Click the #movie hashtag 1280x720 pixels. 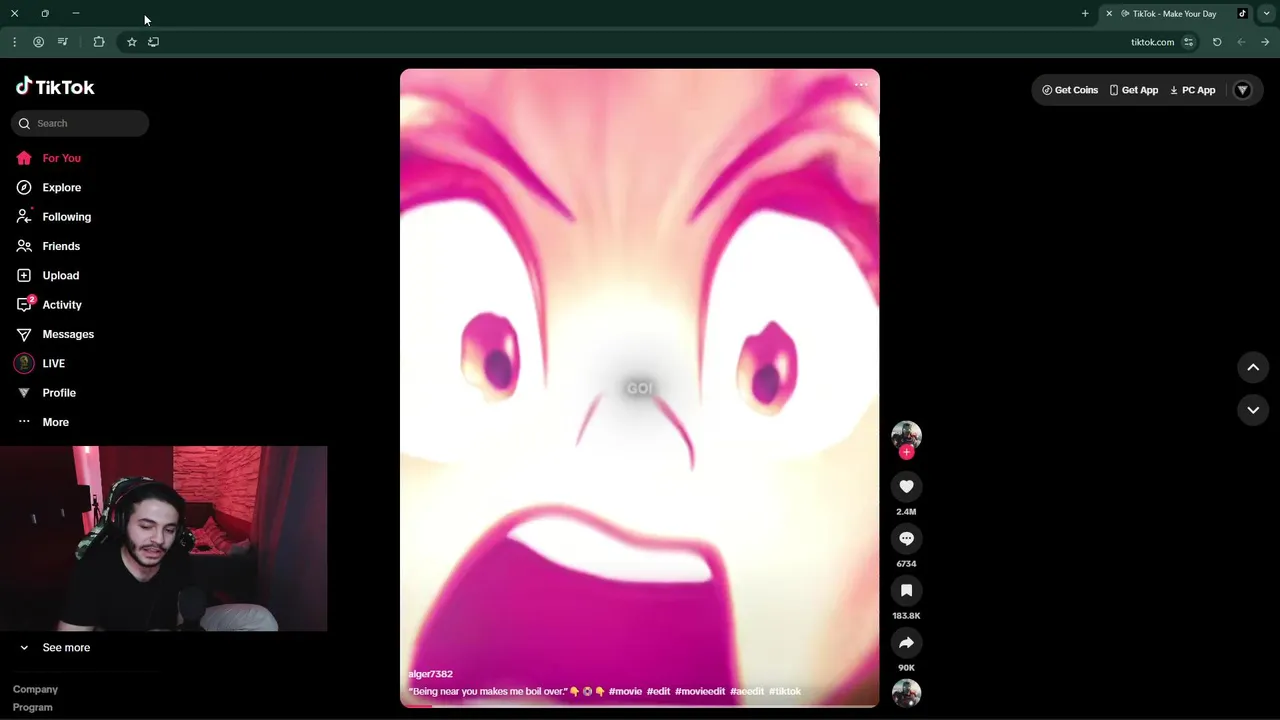click(625, 691)
